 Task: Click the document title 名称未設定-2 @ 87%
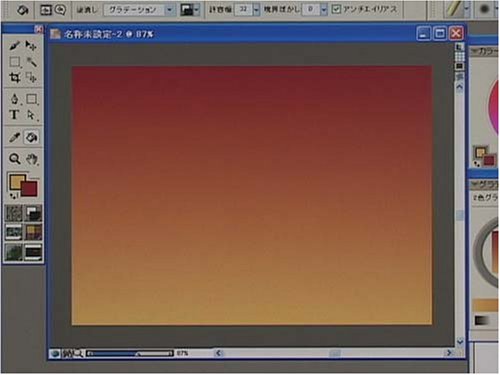pyautogui.click(x=108, y=34)
